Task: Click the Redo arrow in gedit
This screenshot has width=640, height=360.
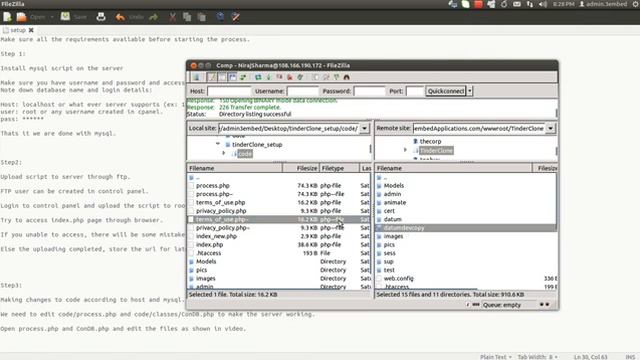Action: 153,17
